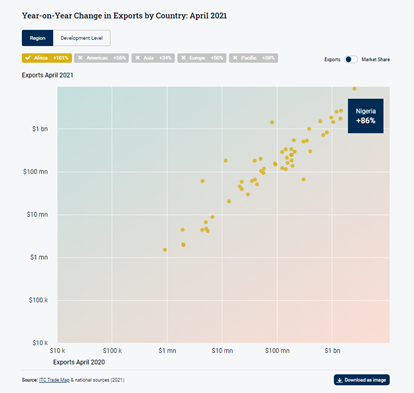Enable the Asia region filter
The width and height of the screenshot is (414, 393).
pos(153,58)
